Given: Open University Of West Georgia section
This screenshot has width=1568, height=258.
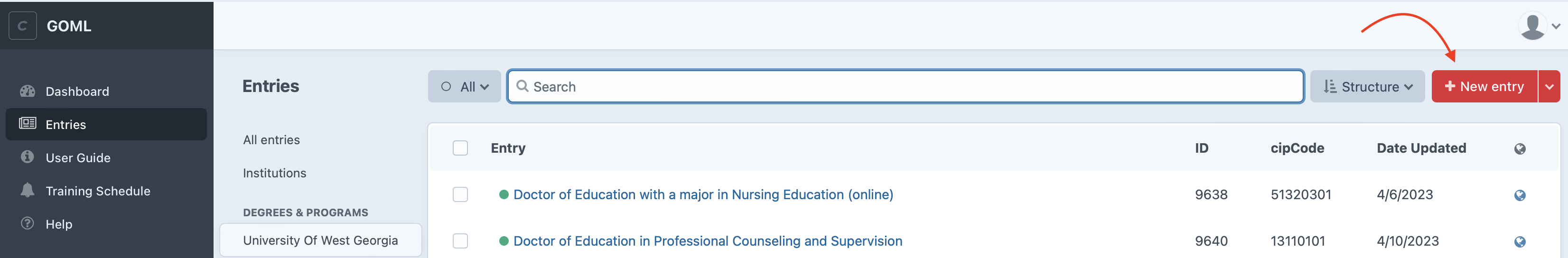Looking at the screenshot, I should coord(320,240).
